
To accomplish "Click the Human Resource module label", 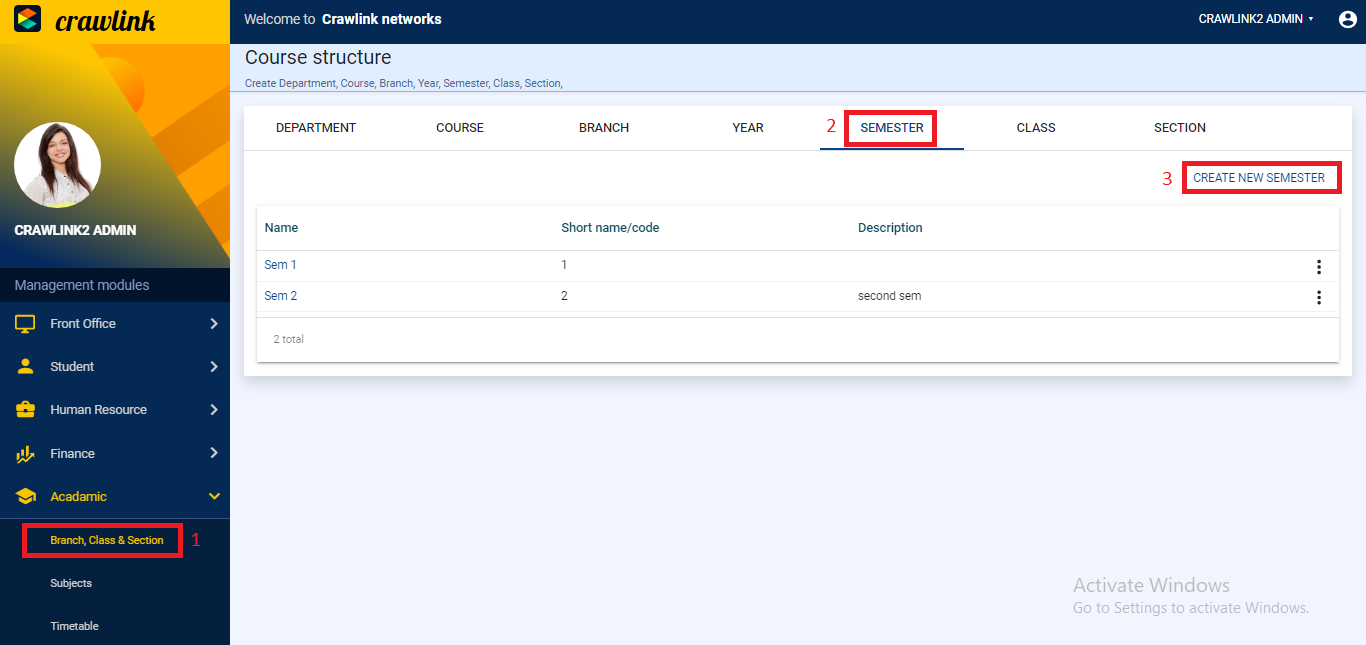I will click(98, 410).
